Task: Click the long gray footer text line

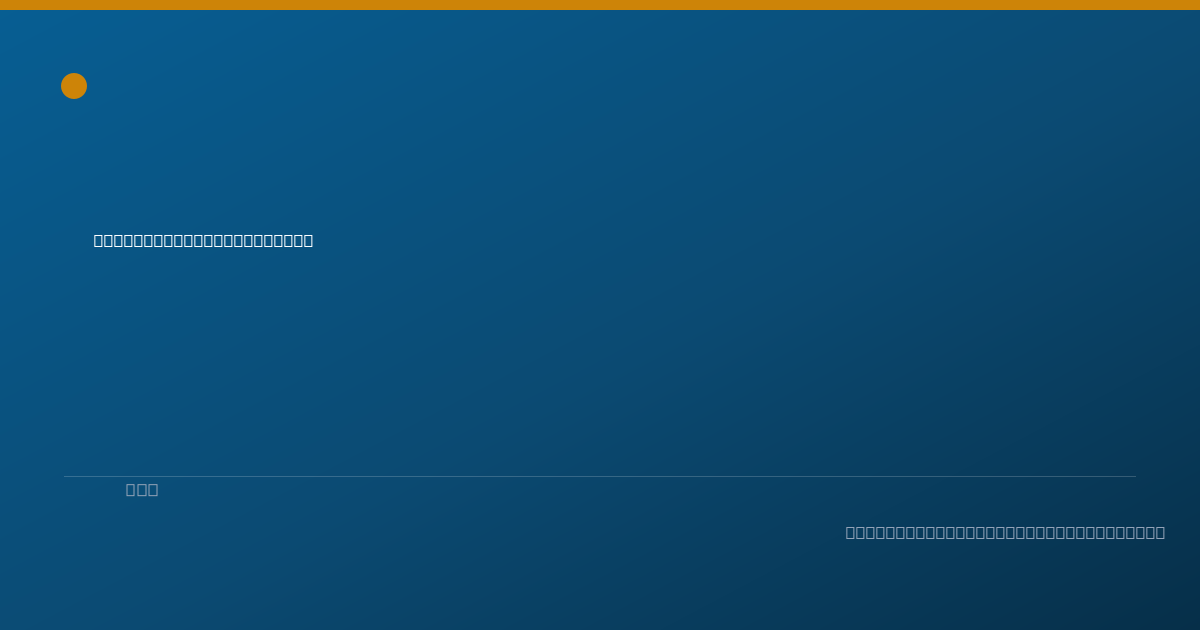Action: (1005, 532)
